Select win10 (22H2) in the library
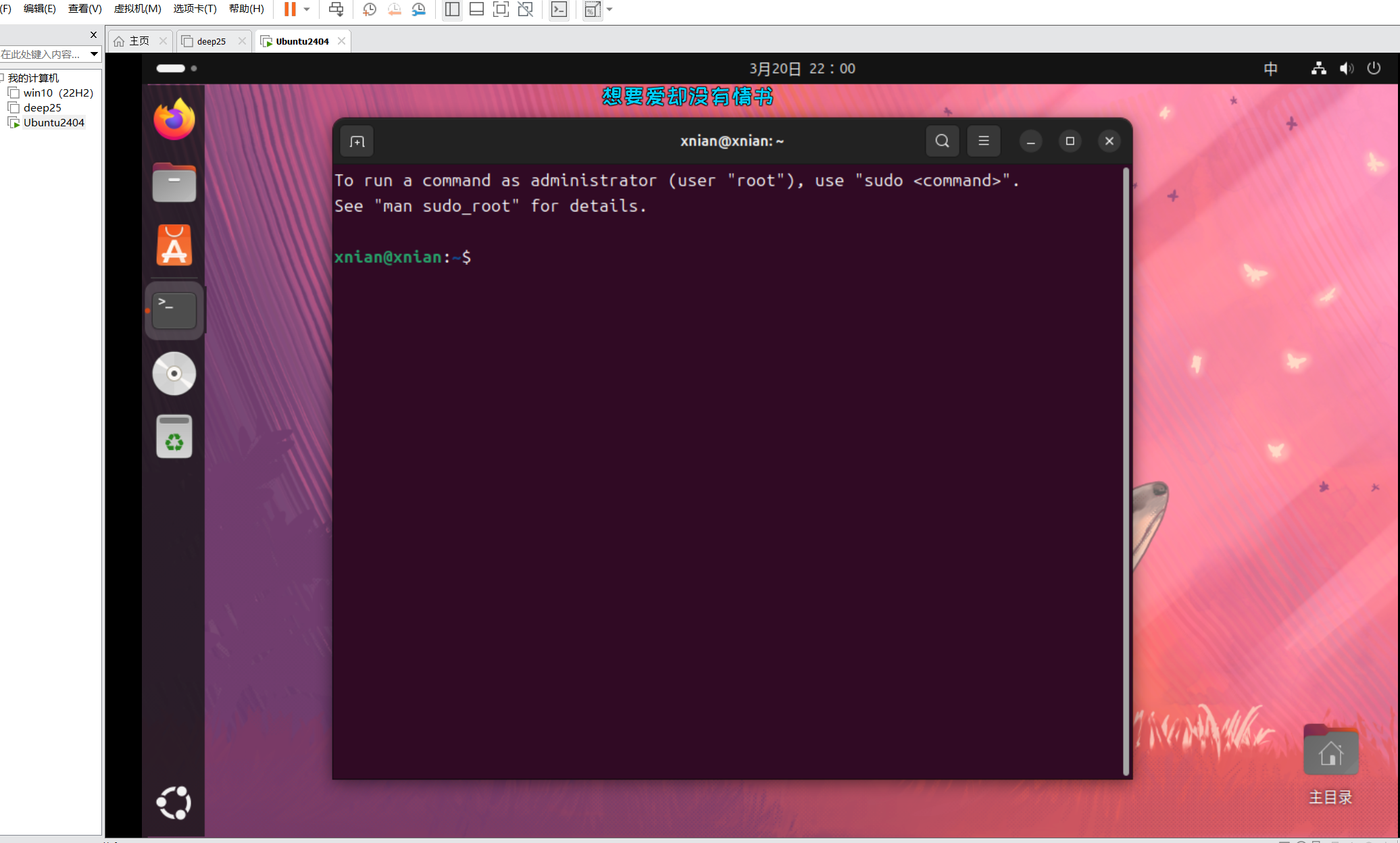Screen dimensions: 1400x843 [x=58, y=93]
